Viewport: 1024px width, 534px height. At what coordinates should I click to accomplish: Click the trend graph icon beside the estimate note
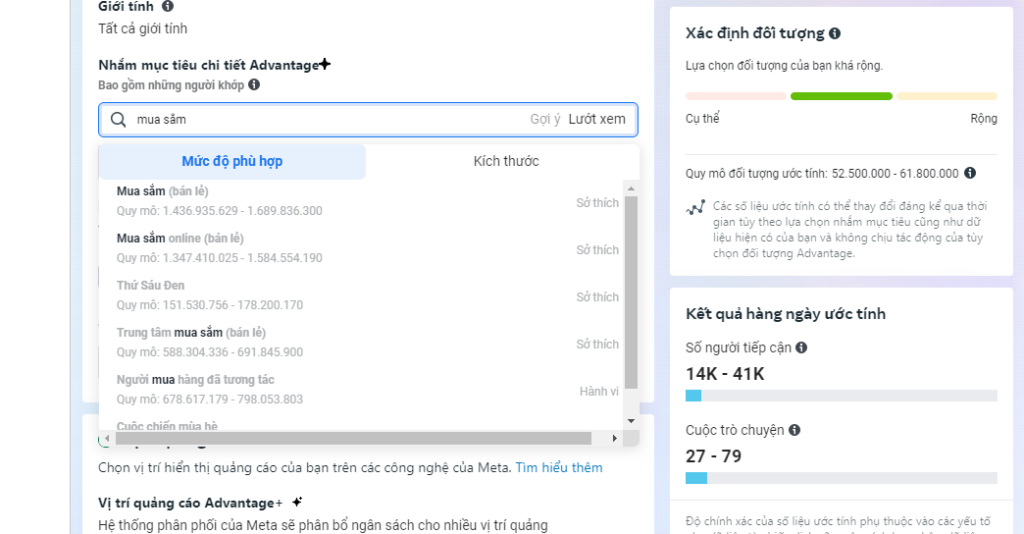(x=695, y=208)
